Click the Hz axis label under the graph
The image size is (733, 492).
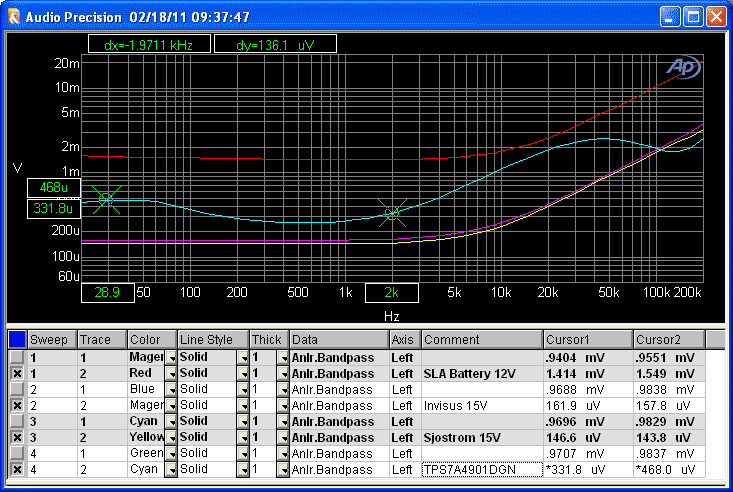(392, 316)
